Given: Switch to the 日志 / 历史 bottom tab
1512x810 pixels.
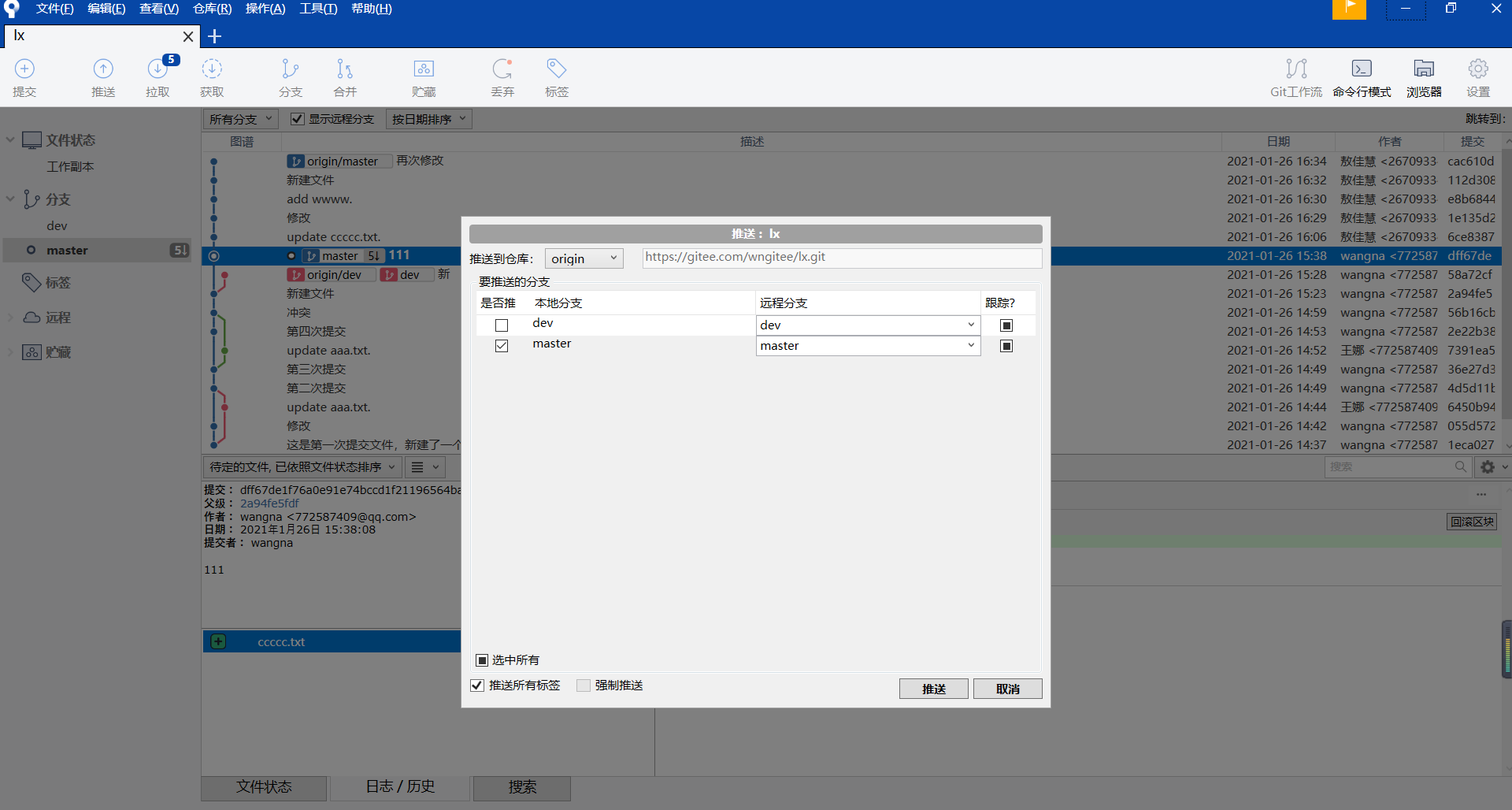Looking at the screenshot, I should click(x=400, y=787).
